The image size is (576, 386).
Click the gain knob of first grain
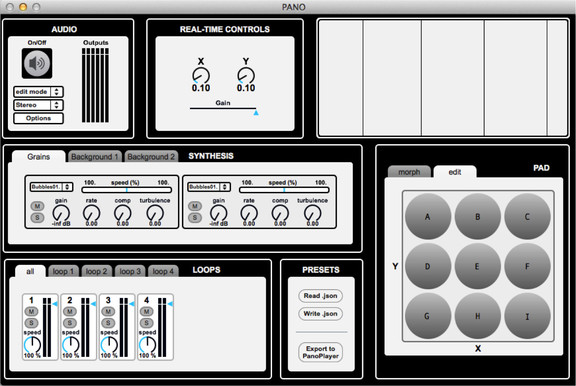point(61,213)
